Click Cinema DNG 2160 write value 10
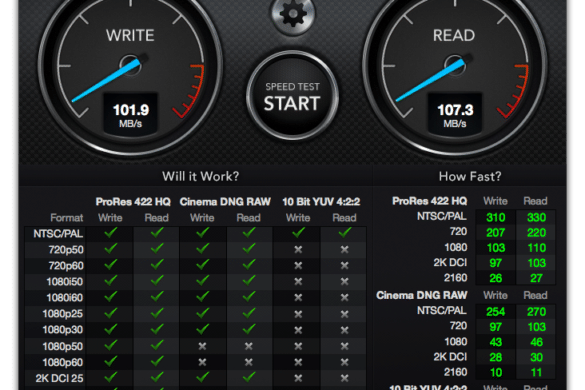 click(495, 372)
